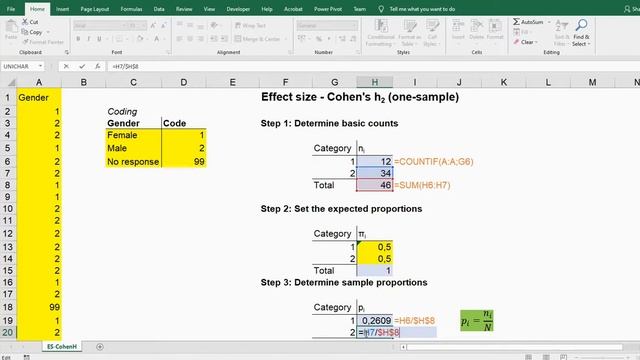
Task: Click the horizontal scrollbar track
Action: point(514,347)
